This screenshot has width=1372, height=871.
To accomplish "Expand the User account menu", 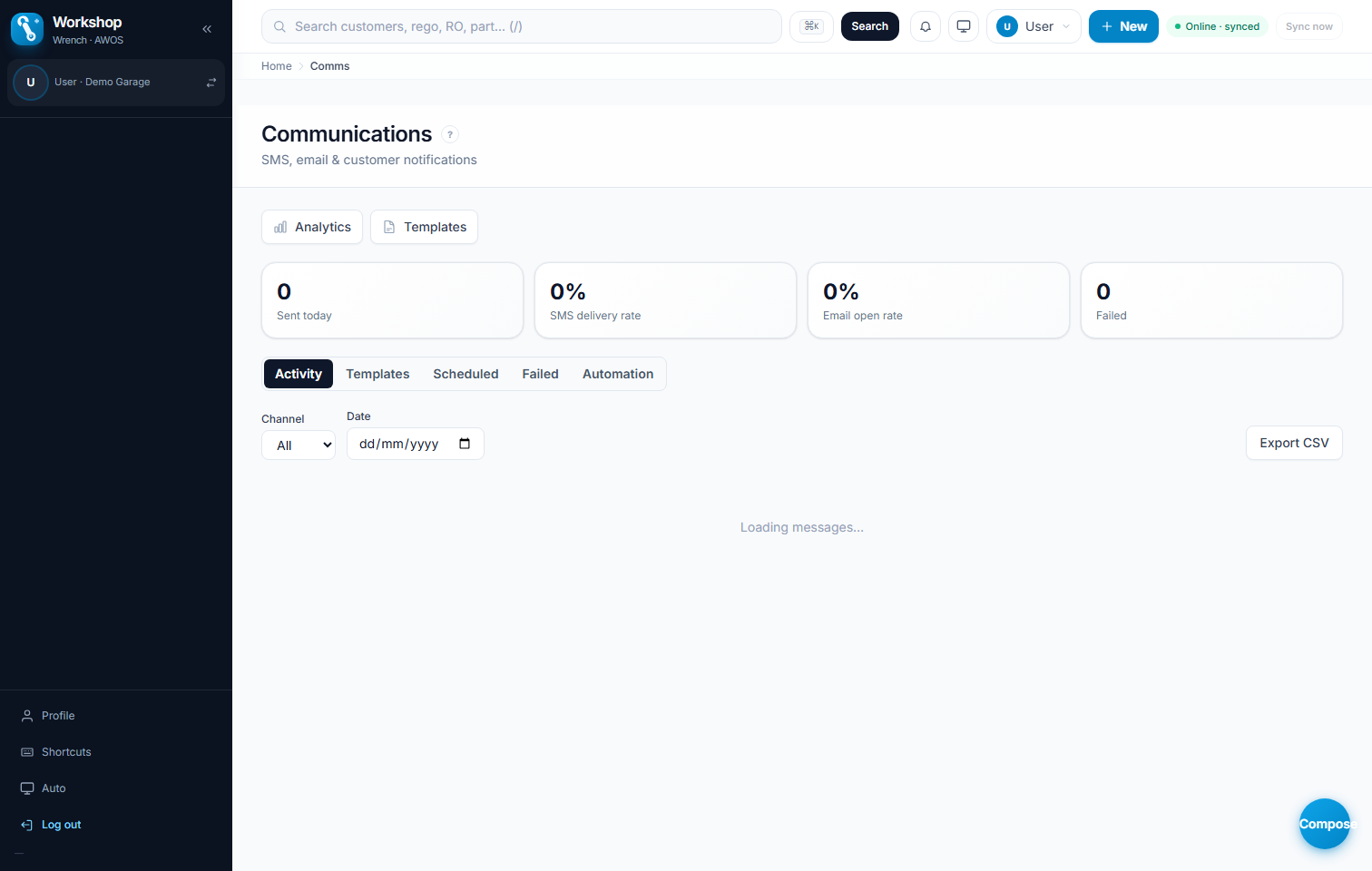I will click(x=1034, y=26).
